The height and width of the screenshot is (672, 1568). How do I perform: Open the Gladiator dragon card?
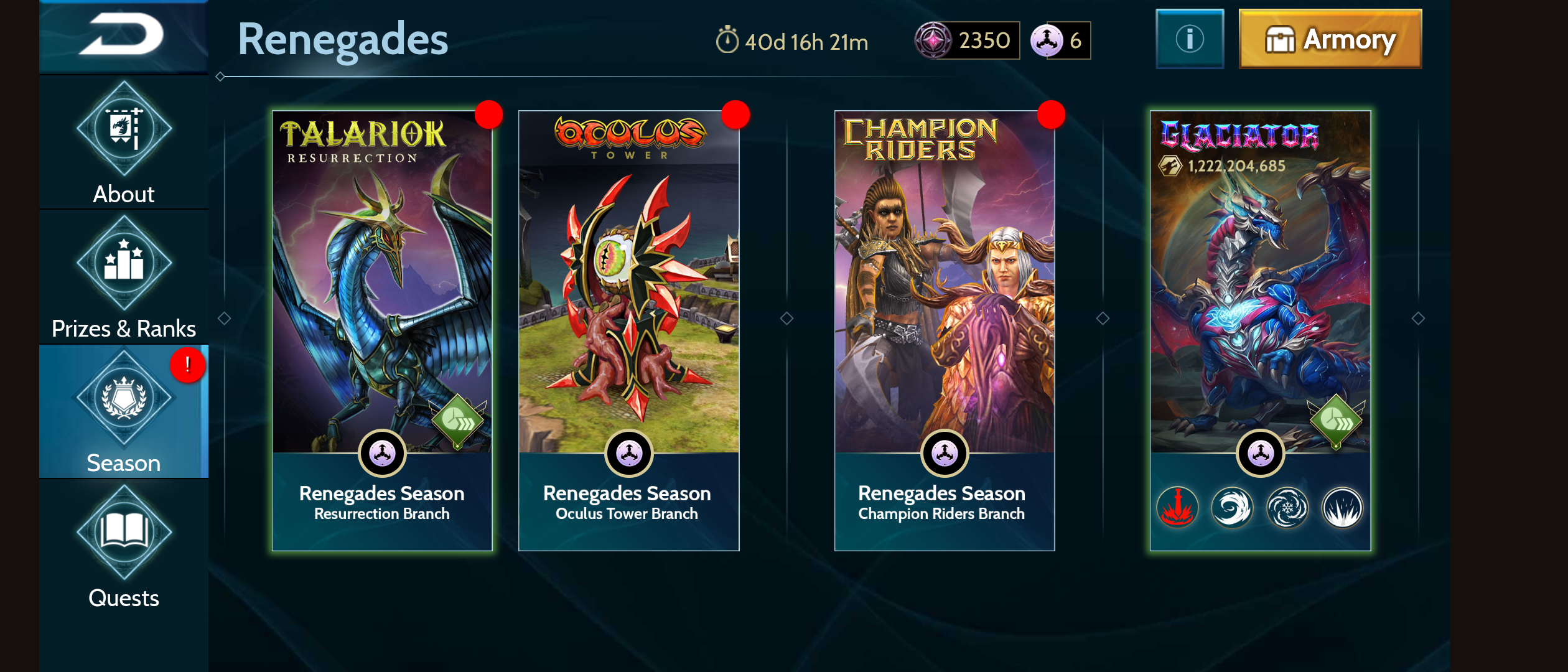[1261, 331]
